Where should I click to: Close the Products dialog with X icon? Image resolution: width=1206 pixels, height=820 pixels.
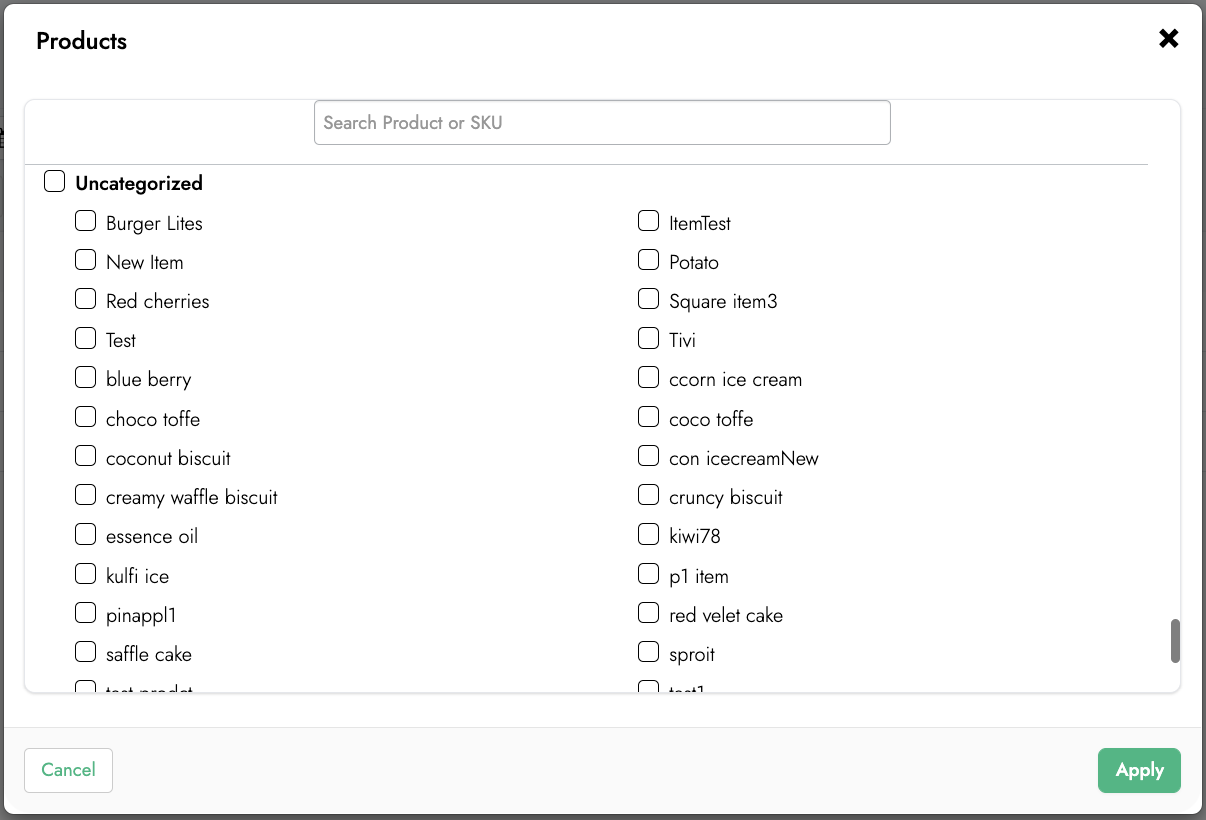[1168, 39]
